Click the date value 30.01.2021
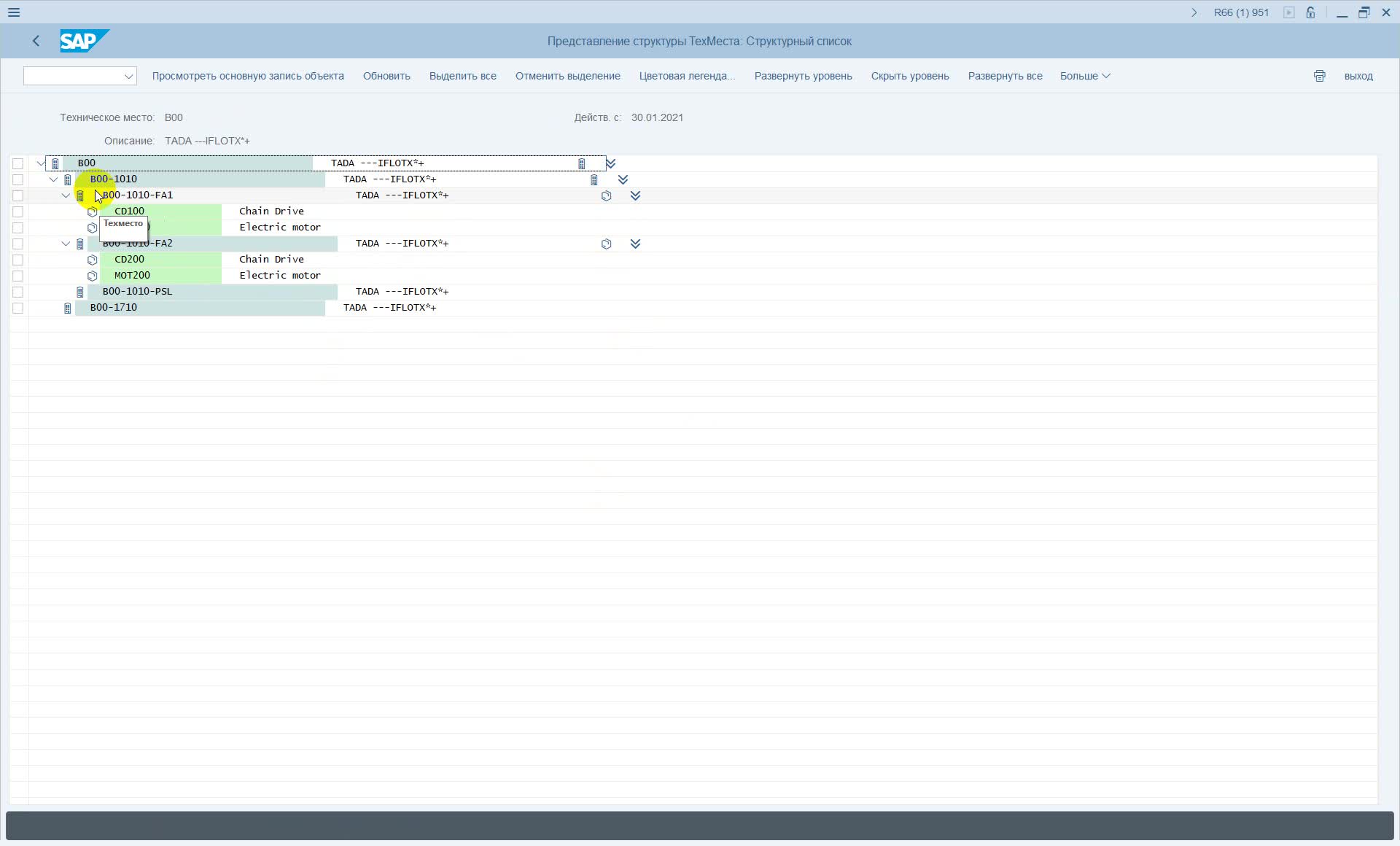 pos(657,117)
